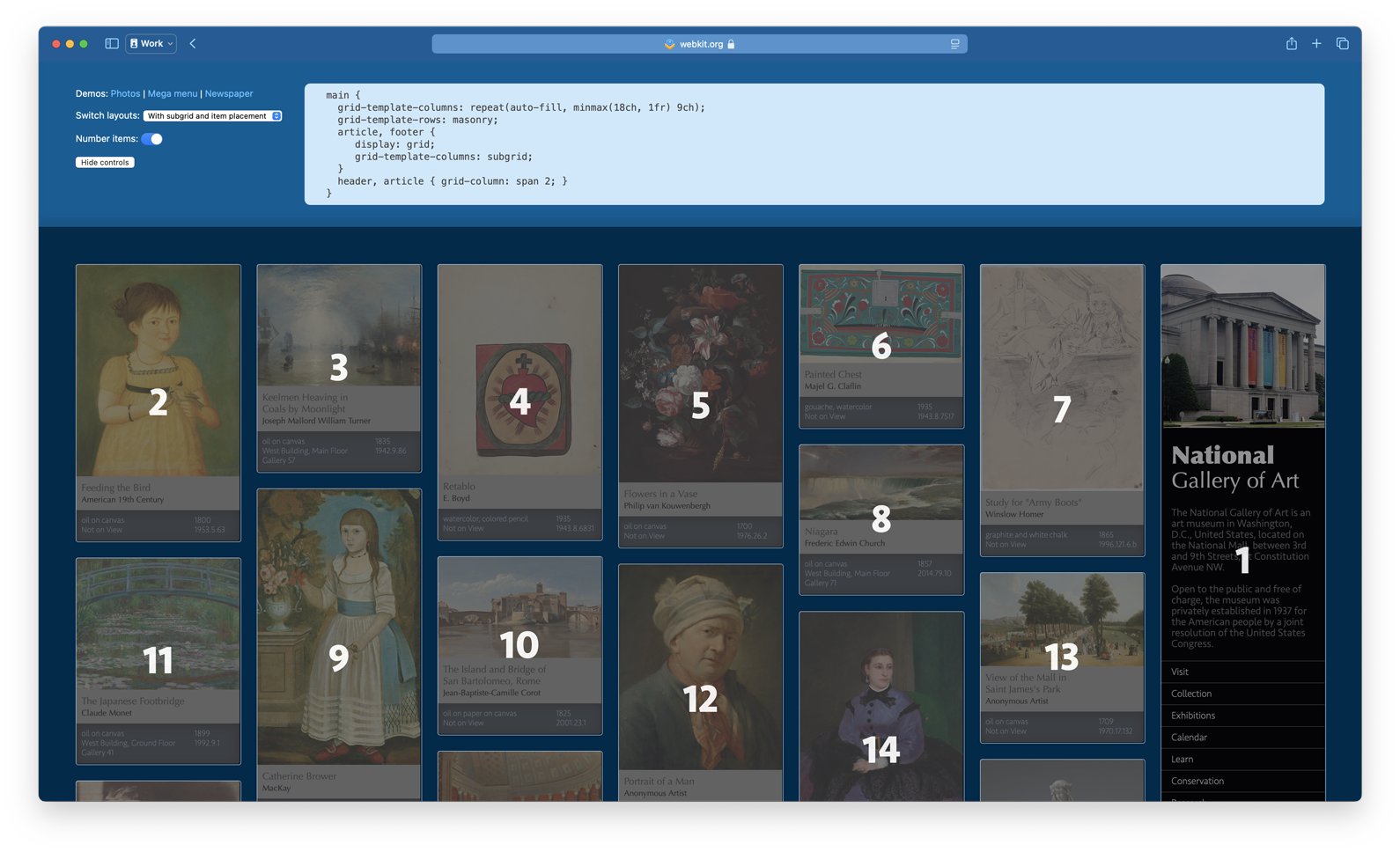Click the webkit.org address bar
The height and width of the screenshot is (852, 1400).
pyautogui.click(x=699, y=44)
